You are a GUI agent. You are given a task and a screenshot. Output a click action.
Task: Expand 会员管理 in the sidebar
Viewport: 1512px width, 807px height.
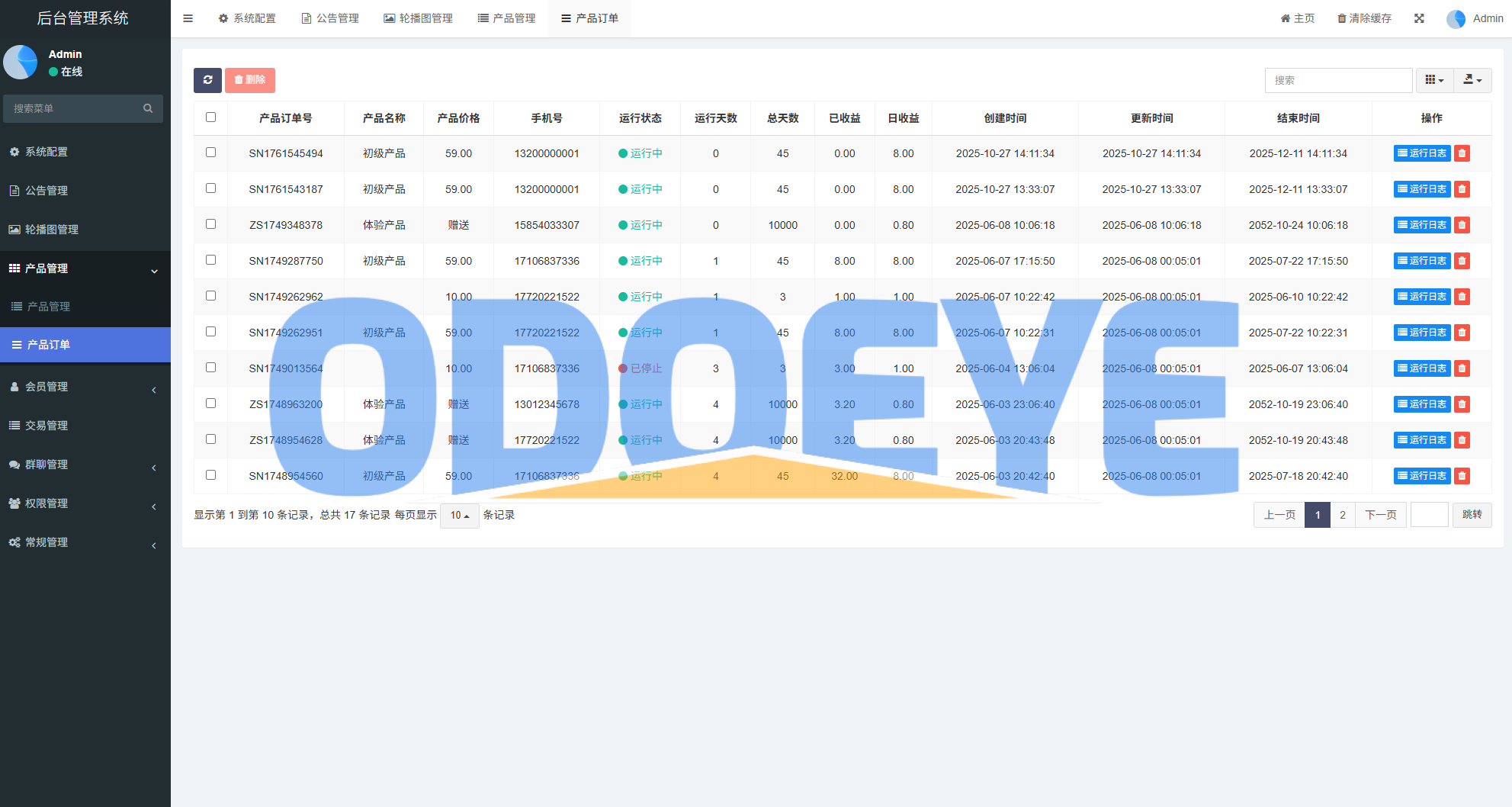pyautogui.click(x=84, y=387)
